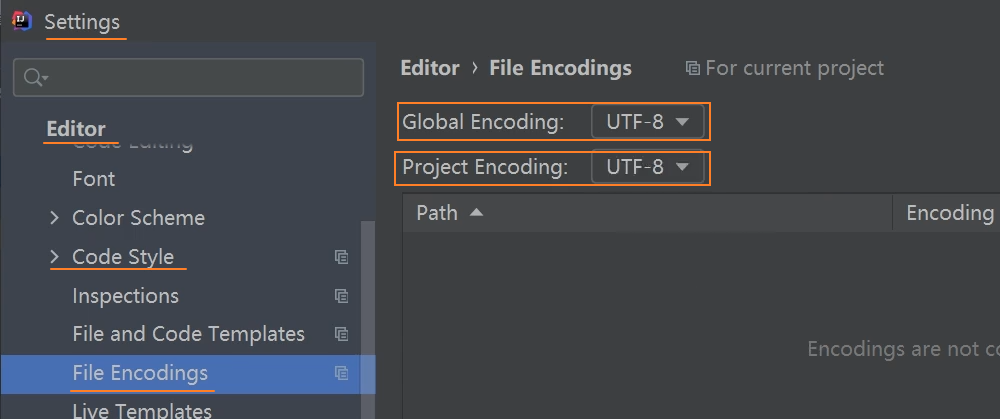The height and width of the screenshot is (419, 1000).
Task: Click project-level icon beside Inspections
Action: pyautogui.click(x=342, y=296)
